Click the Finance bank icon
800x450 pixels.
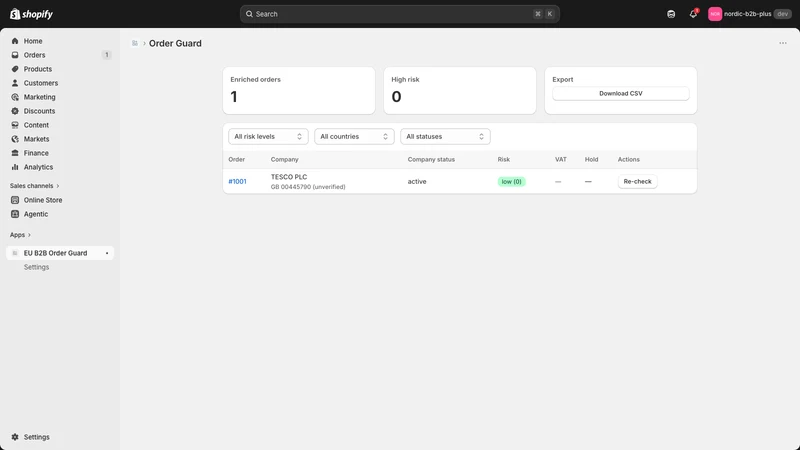click(15, 153)
